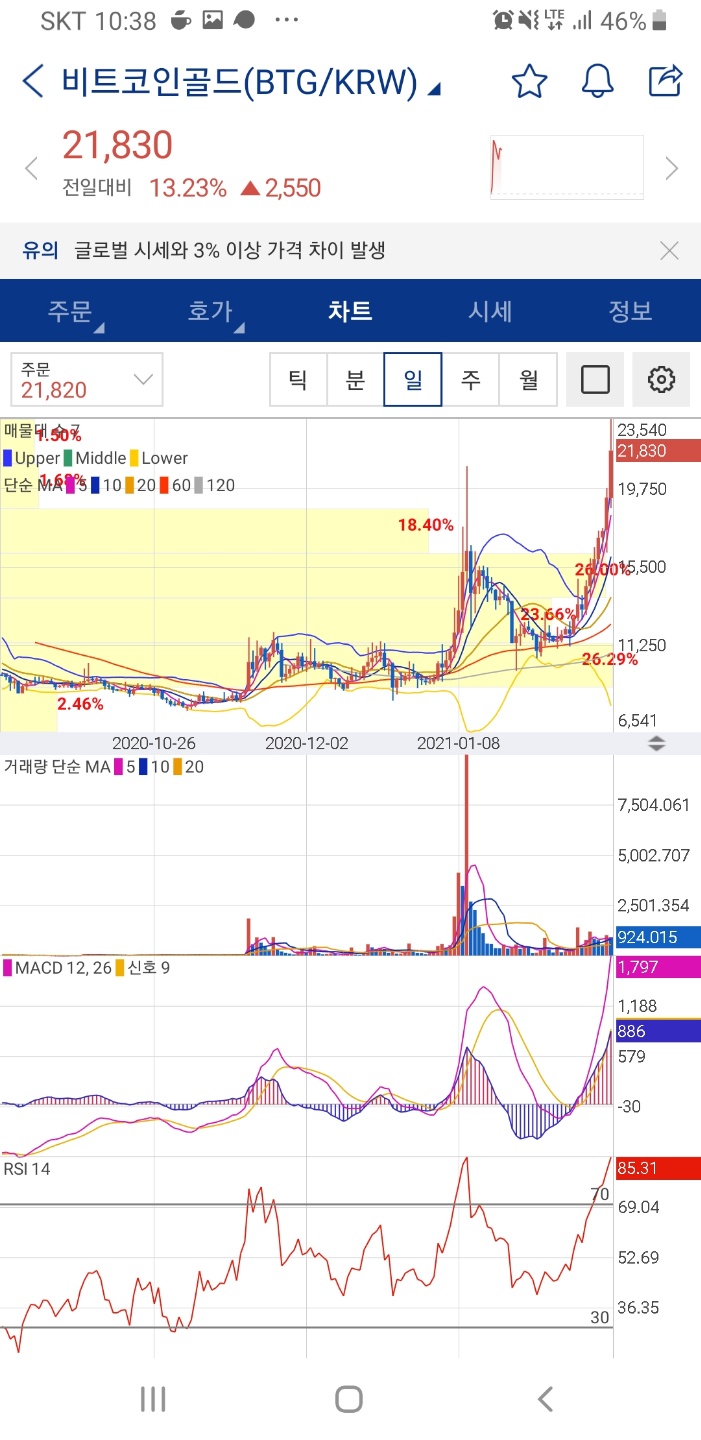
Task: Toggle fullscreen chart square icon
Action: pos(595,380)
